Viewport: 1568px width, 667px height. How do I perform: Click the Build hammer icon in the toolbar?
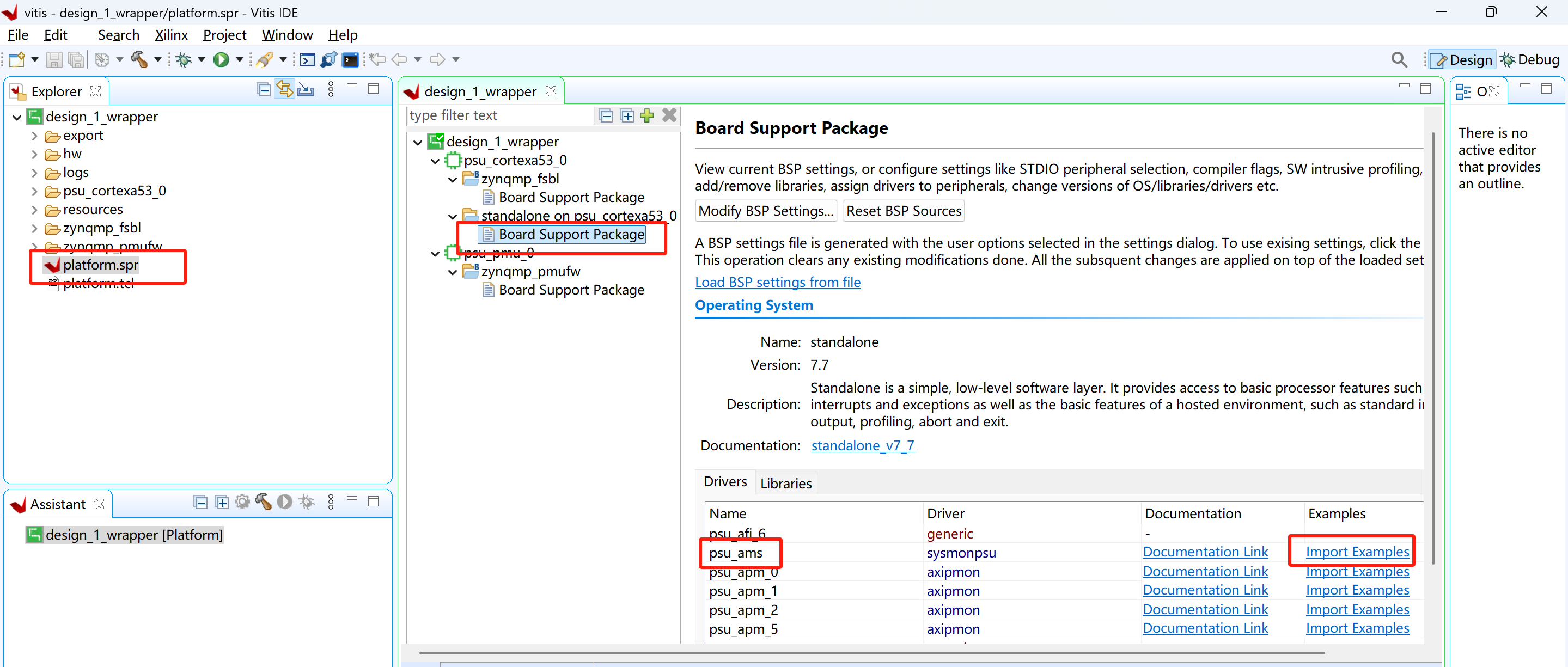pos(139,59)
